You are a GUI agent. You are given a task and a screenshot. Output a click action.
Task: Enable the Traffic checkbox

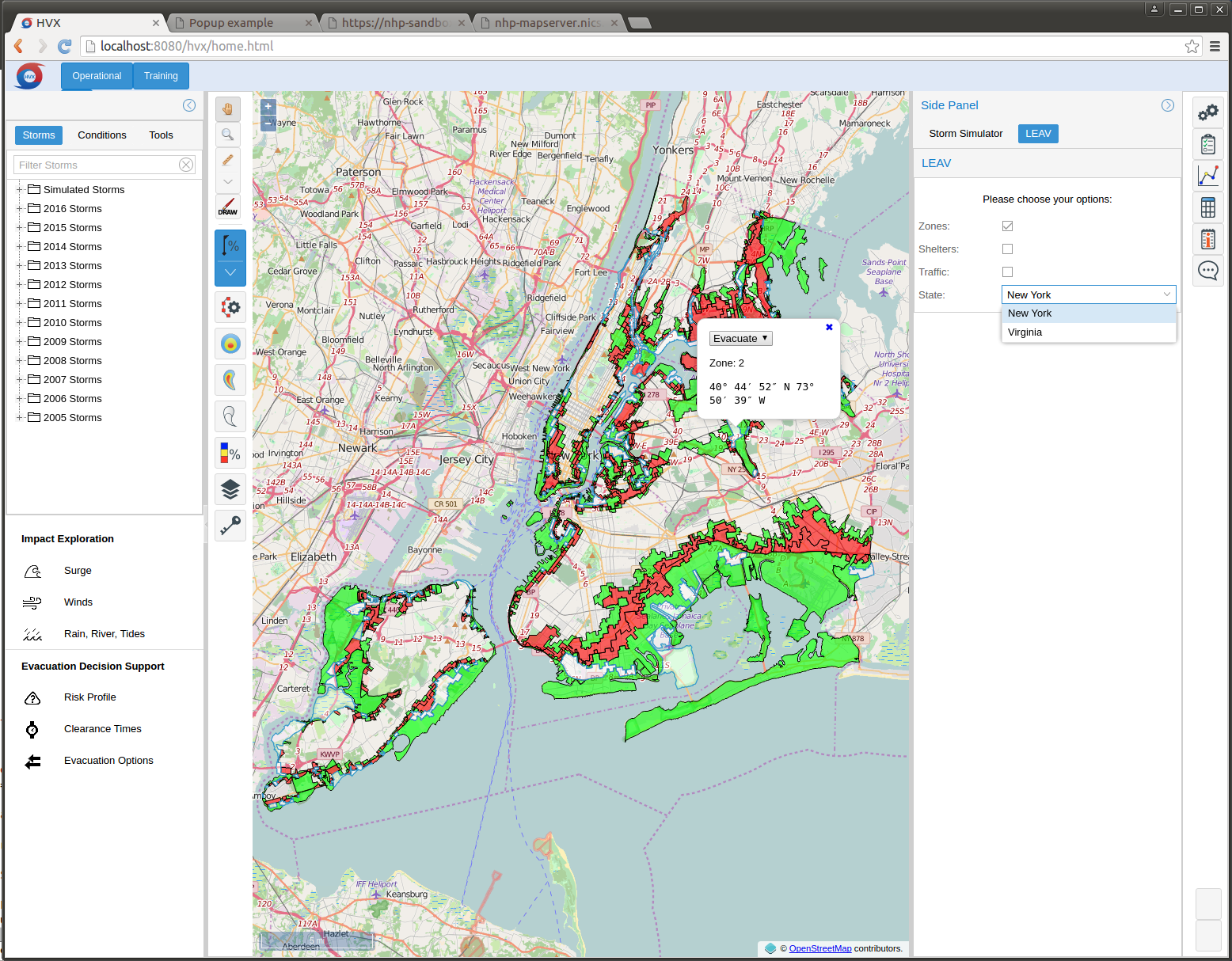click(1007, 272)
